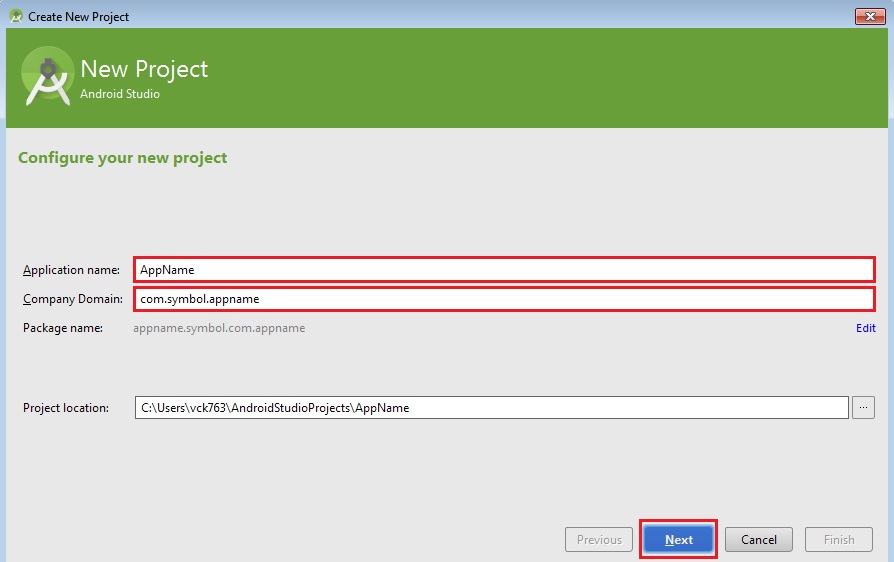Image resolution: width=894 pixels, height=562 pixels.
Task: Click the disabled Previous button
Action: click(599, 540)
